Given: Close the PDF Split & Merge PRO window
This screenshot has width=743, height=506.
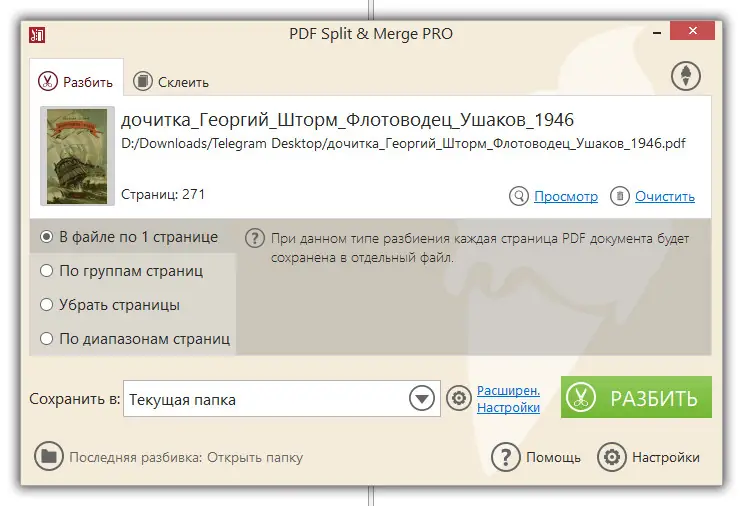Looking at the screenshot, I should 692,31.
